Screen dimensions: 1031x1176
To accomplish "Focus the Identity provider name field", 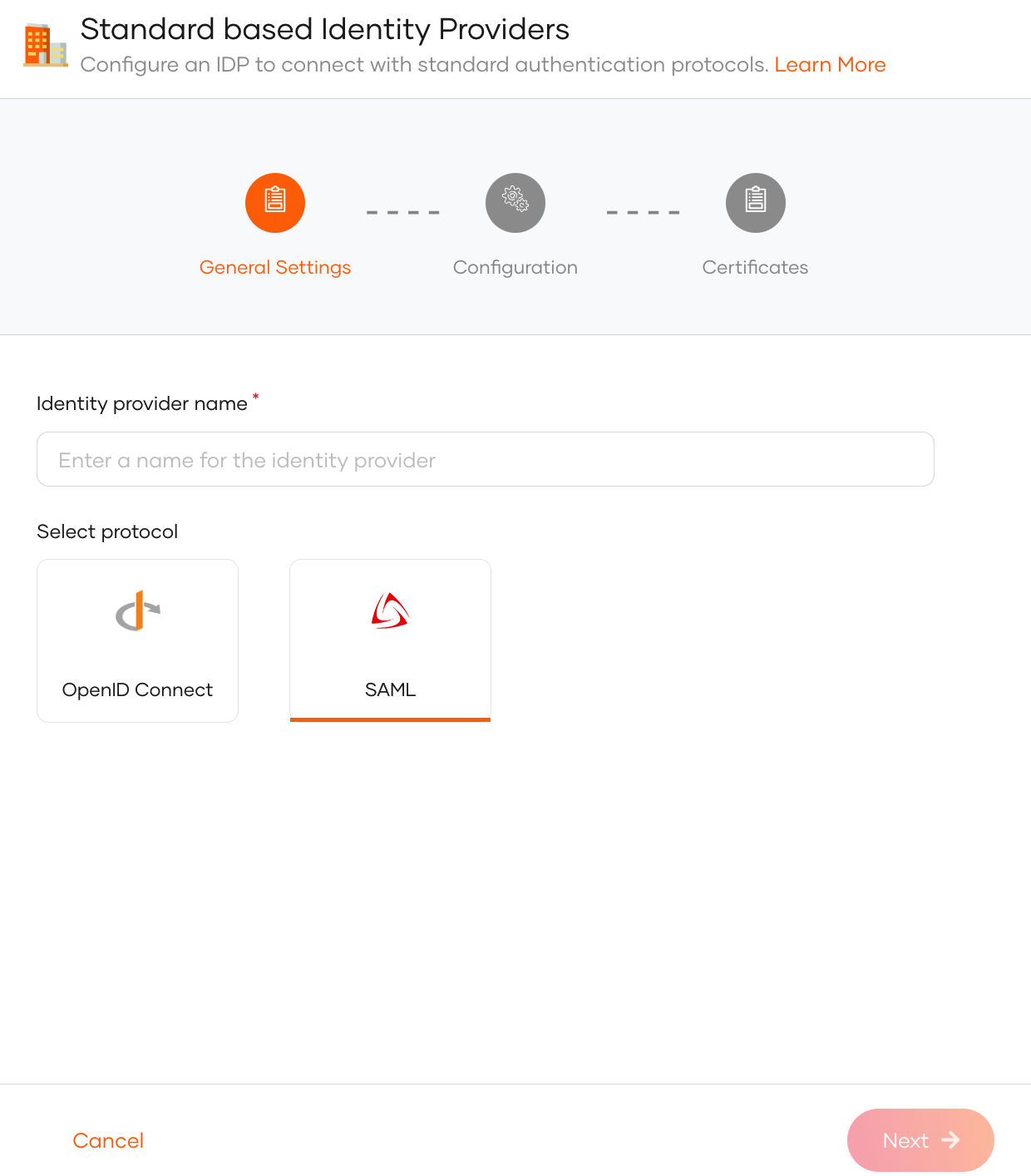I will [486, 459].
